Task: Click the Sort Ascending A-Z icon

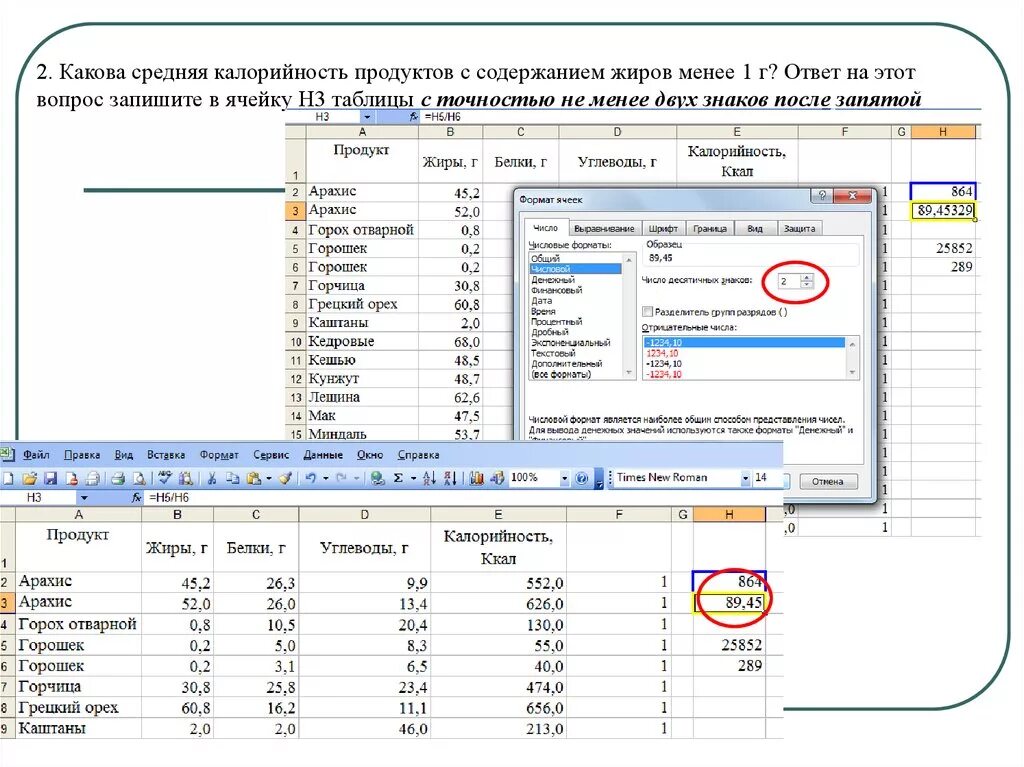Action: pos(429,478)
